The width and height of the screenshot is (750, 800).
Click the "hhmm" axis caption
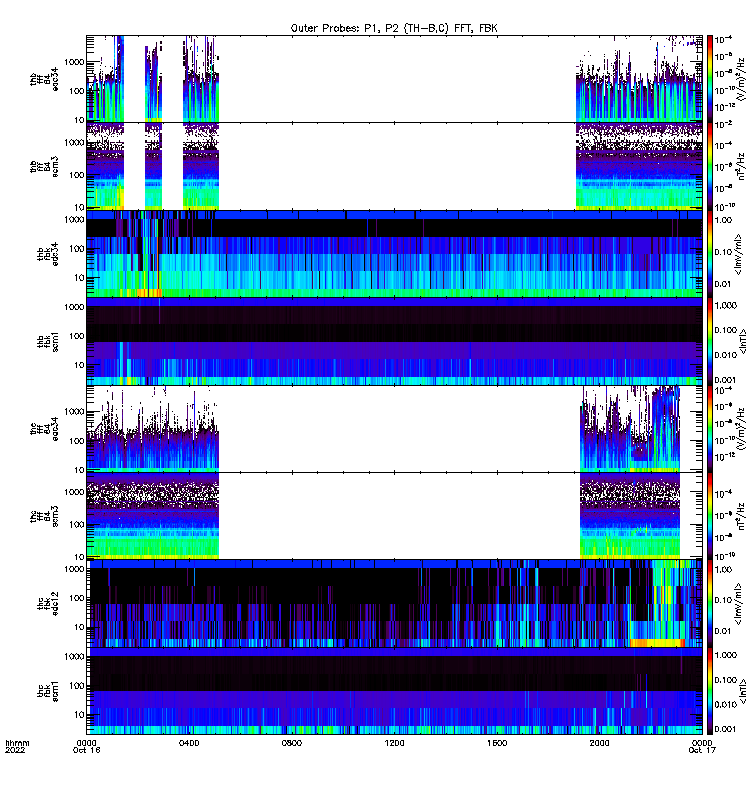coord(18,743)
